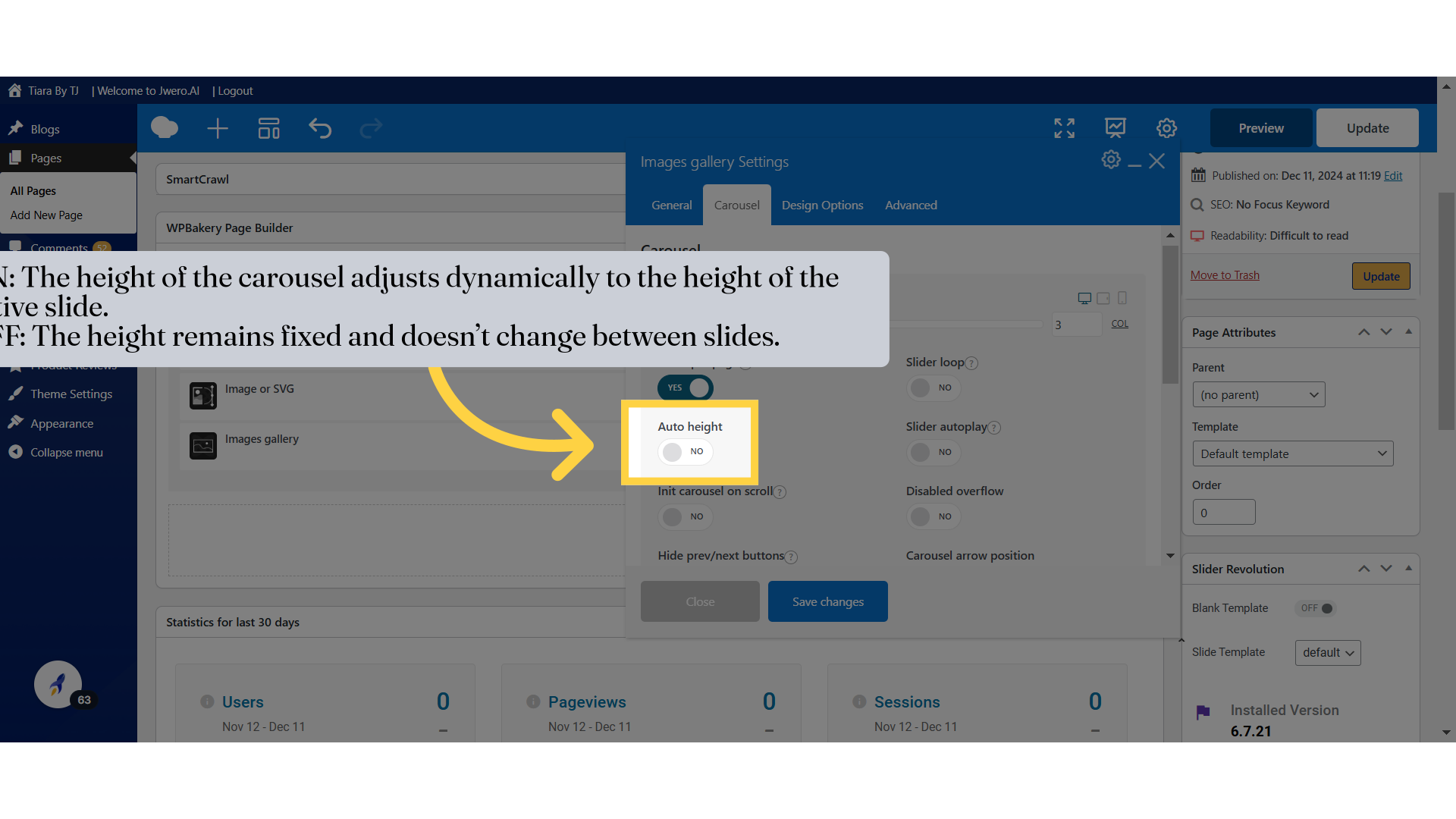Viewport: 1456px width, 819px height.
Task: Enable the Auto height toggle
Action: click(684, 452)
